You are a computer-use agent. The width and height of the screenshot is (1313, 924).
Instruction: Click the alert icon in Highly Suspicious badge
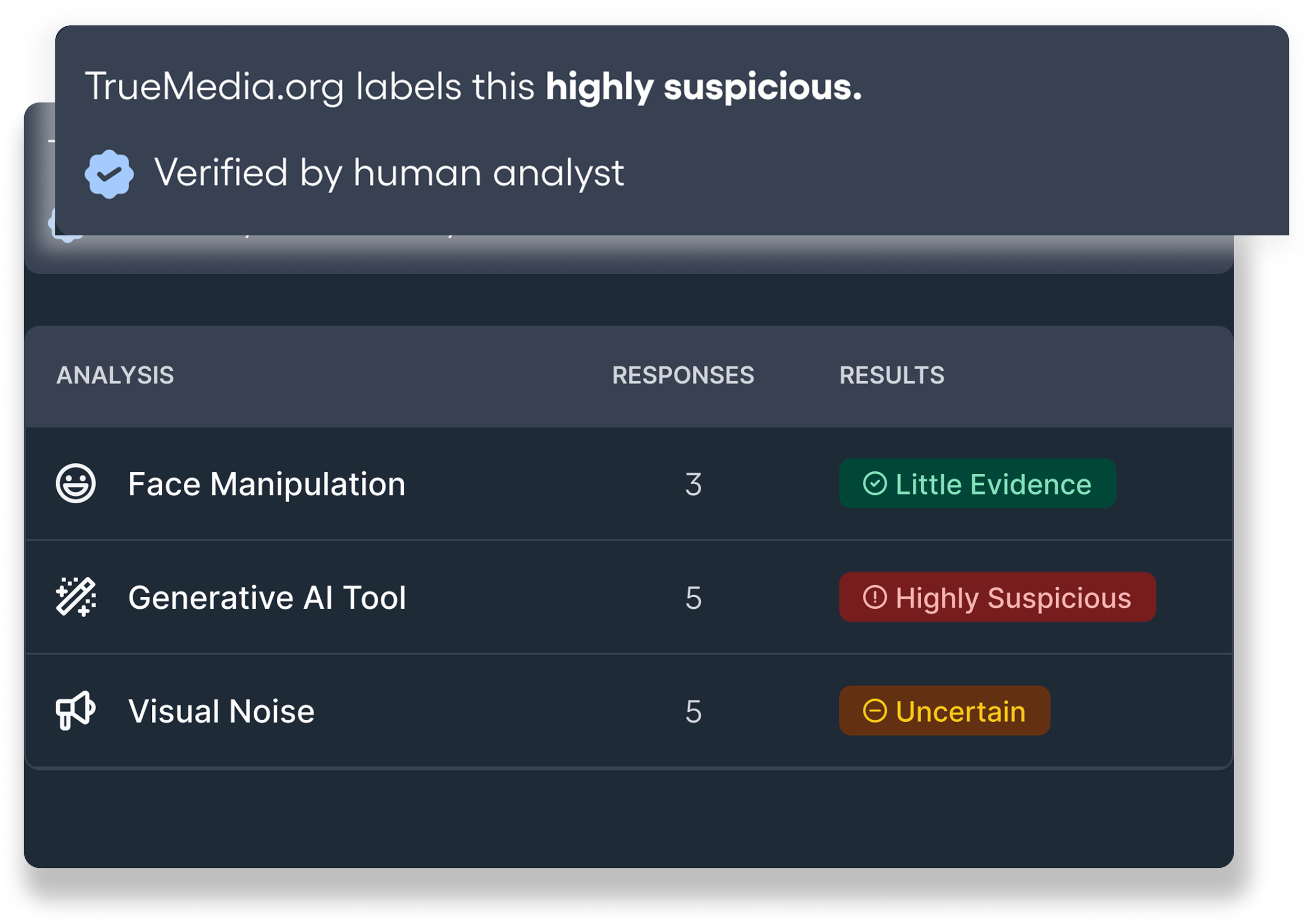pos(874,597)
